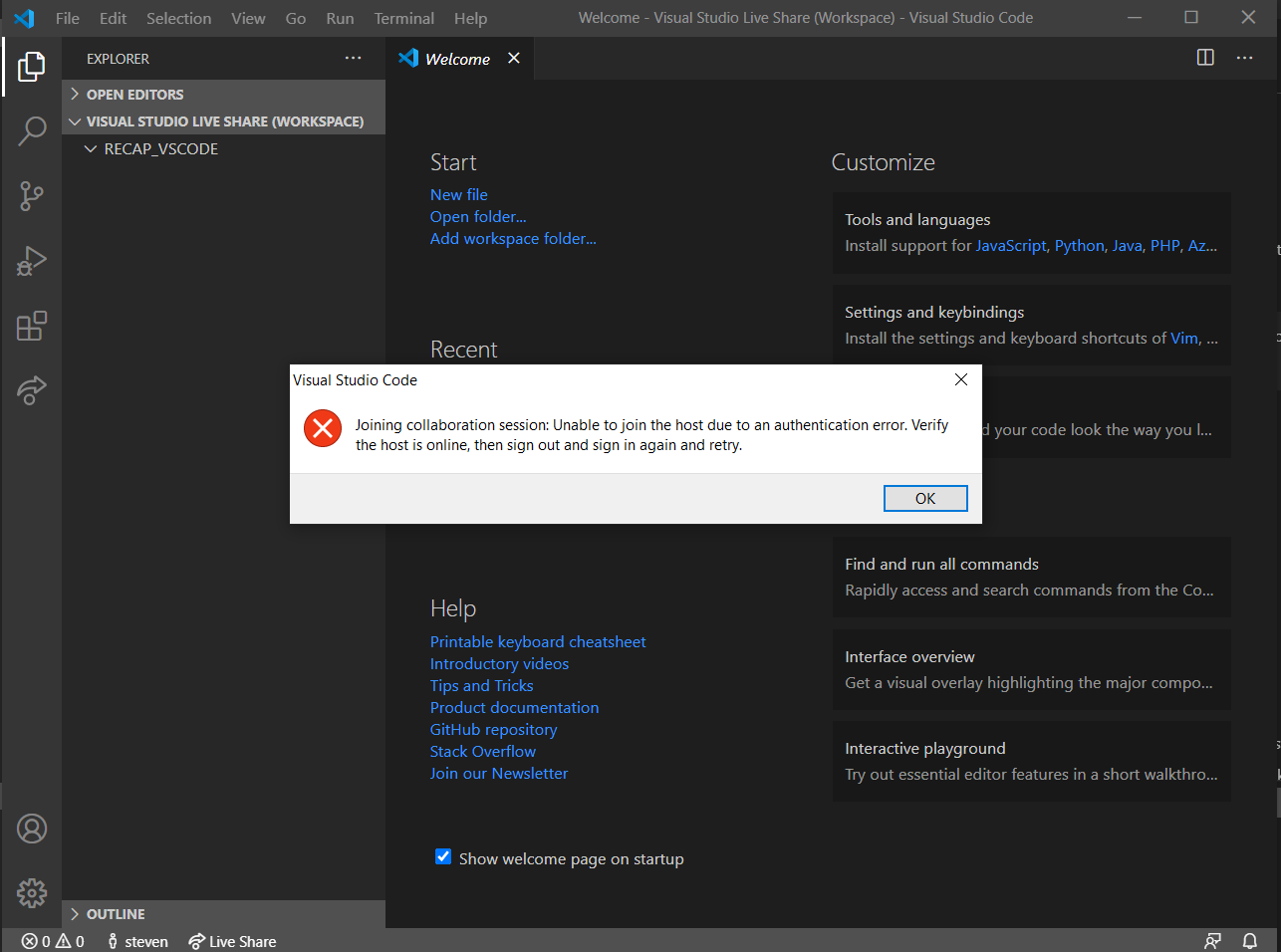Image resolution: width=1281 pixels, height=952 pixels.
Task: Select the Welcome editor tab
Action: (460, 59)
